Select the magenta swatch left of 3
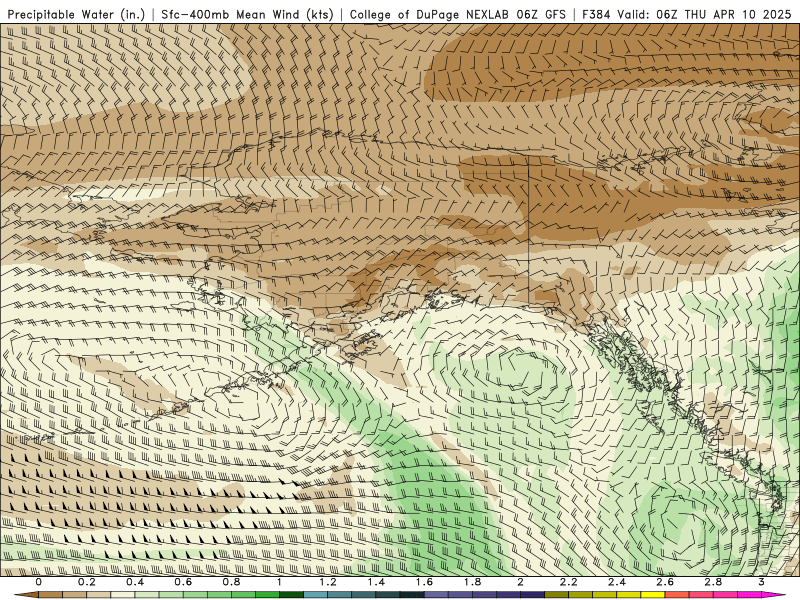 pyautogui.click(x=749, y=595)
